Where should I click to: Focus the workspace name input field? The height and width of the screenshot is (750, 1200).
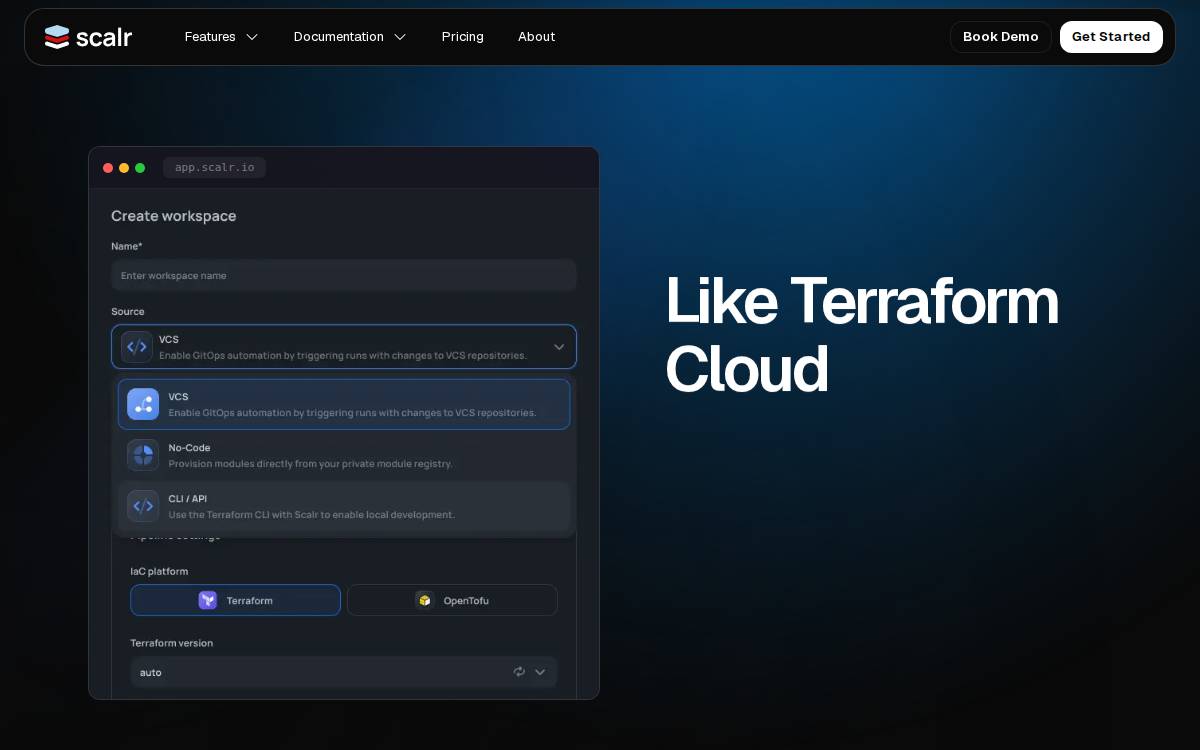pyautogui.click(x=344, y=275)
